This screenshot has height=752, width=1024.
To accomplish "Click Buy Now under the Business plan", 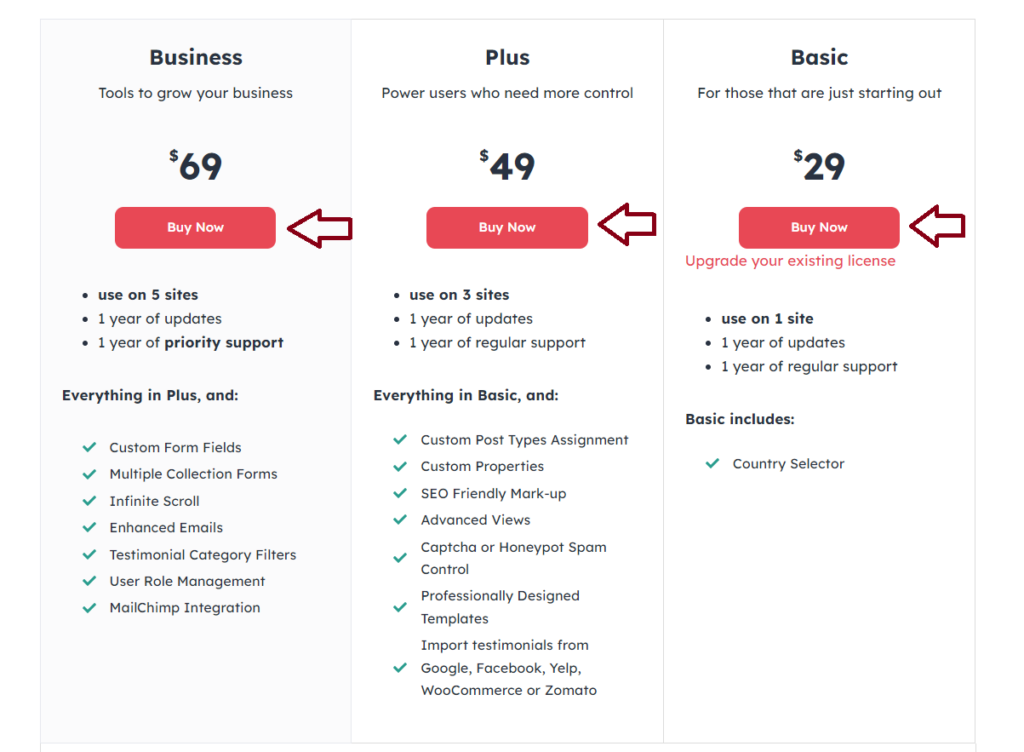I will pyautogui.click(x=195, y=227).
